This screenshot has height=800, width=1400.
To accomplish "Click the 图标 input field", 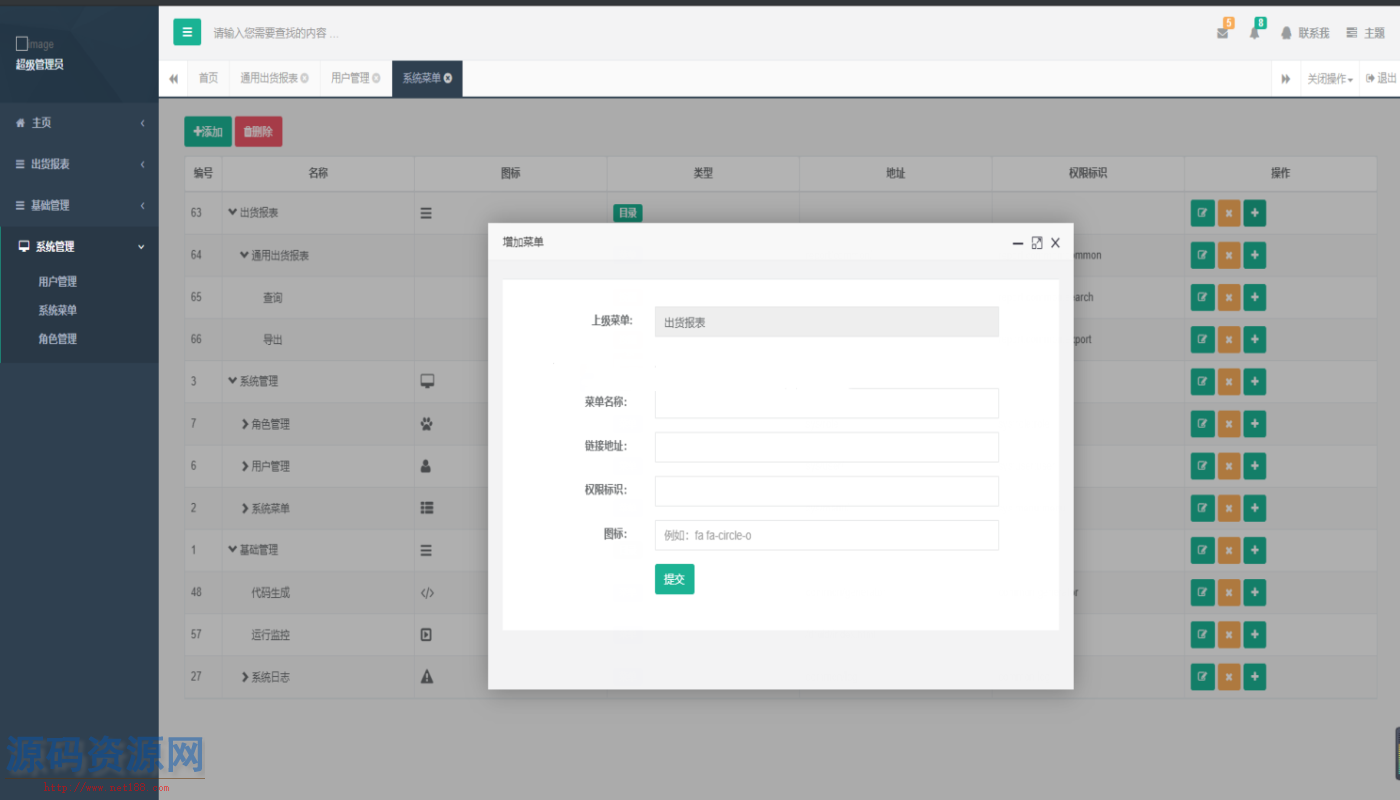I will tap(826, 535).
